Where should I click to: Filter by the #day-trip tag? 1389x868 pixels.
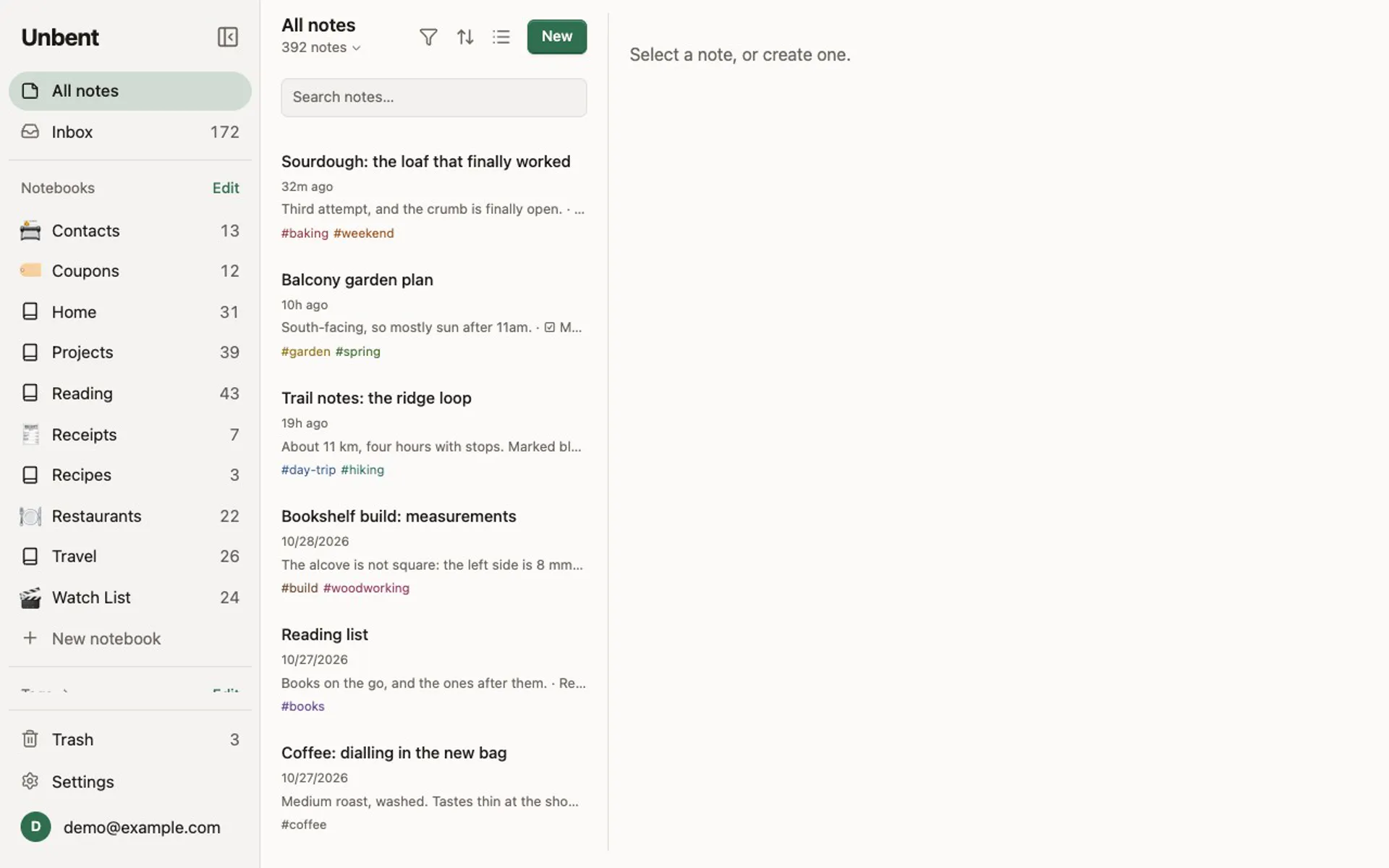[x=309, y=470]
